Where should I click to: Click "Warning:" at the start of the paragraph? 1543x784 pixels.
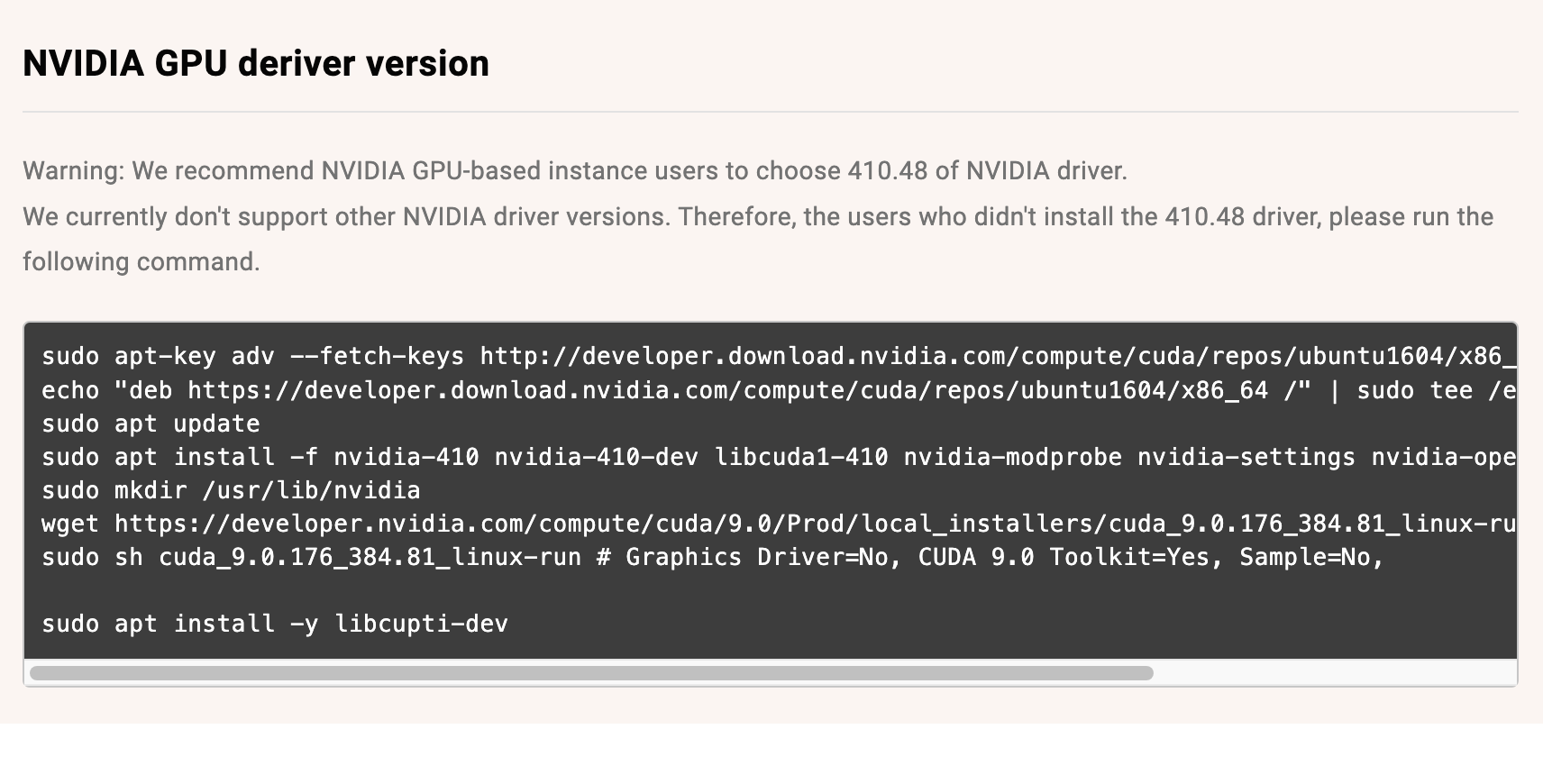(x=73, y=171)
